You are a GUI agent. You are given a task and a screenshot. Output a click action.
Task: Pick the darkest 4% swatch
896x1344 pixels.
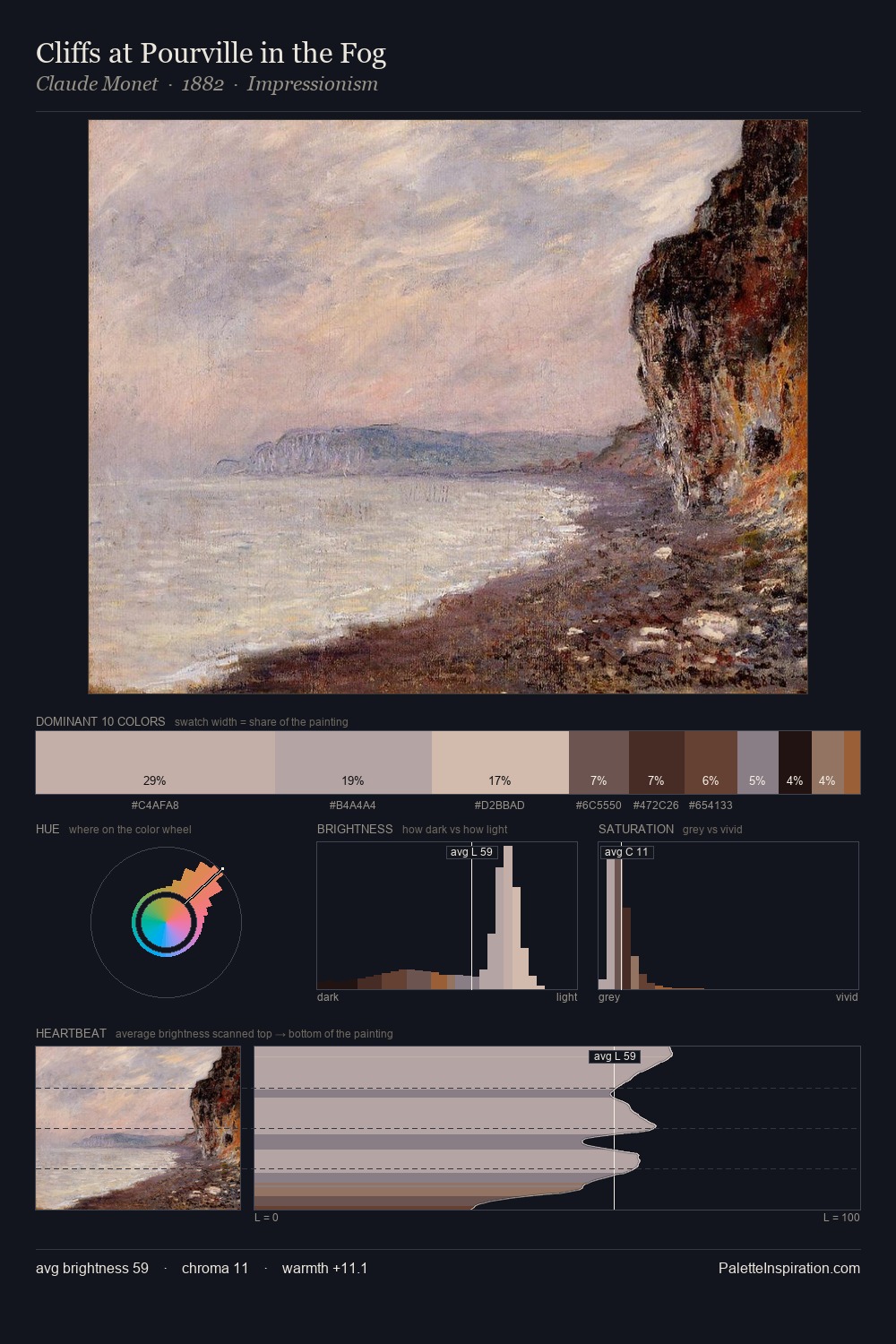click(795, 762)
